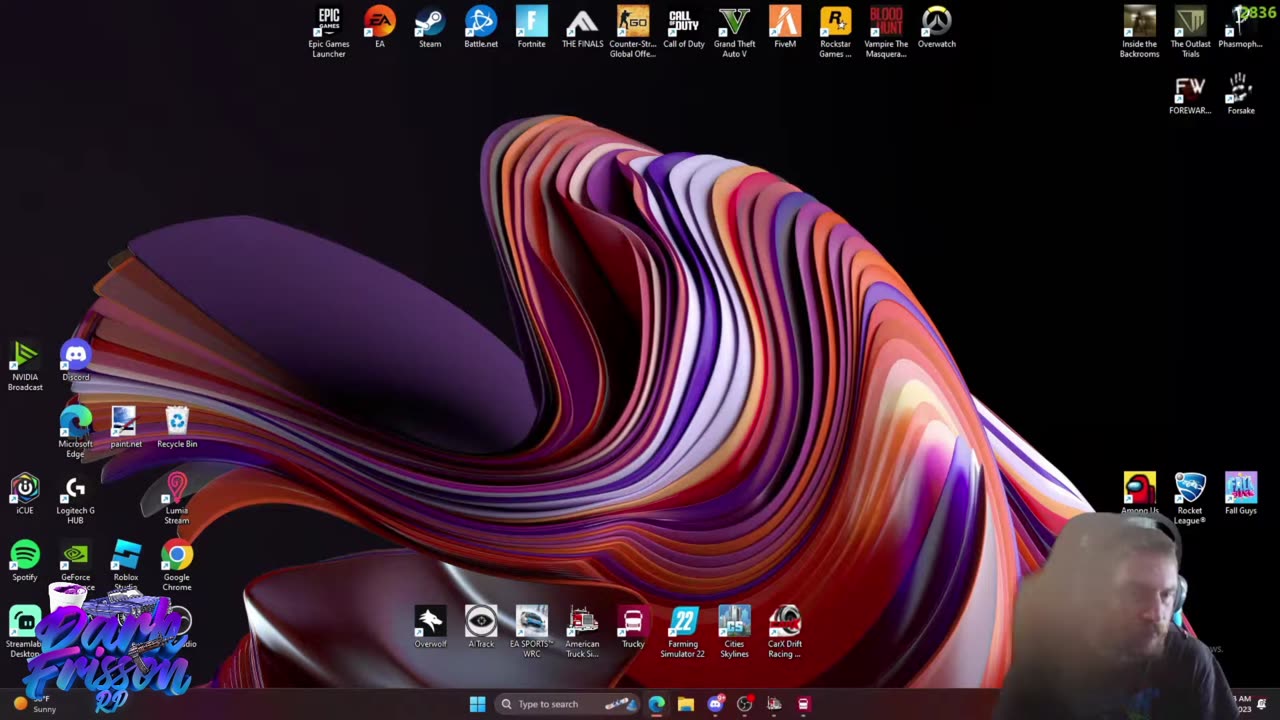The height and width of the screenshot is (720, 1280).
Task: Select the Discord desktop shortcut
Action: (76, 361)
